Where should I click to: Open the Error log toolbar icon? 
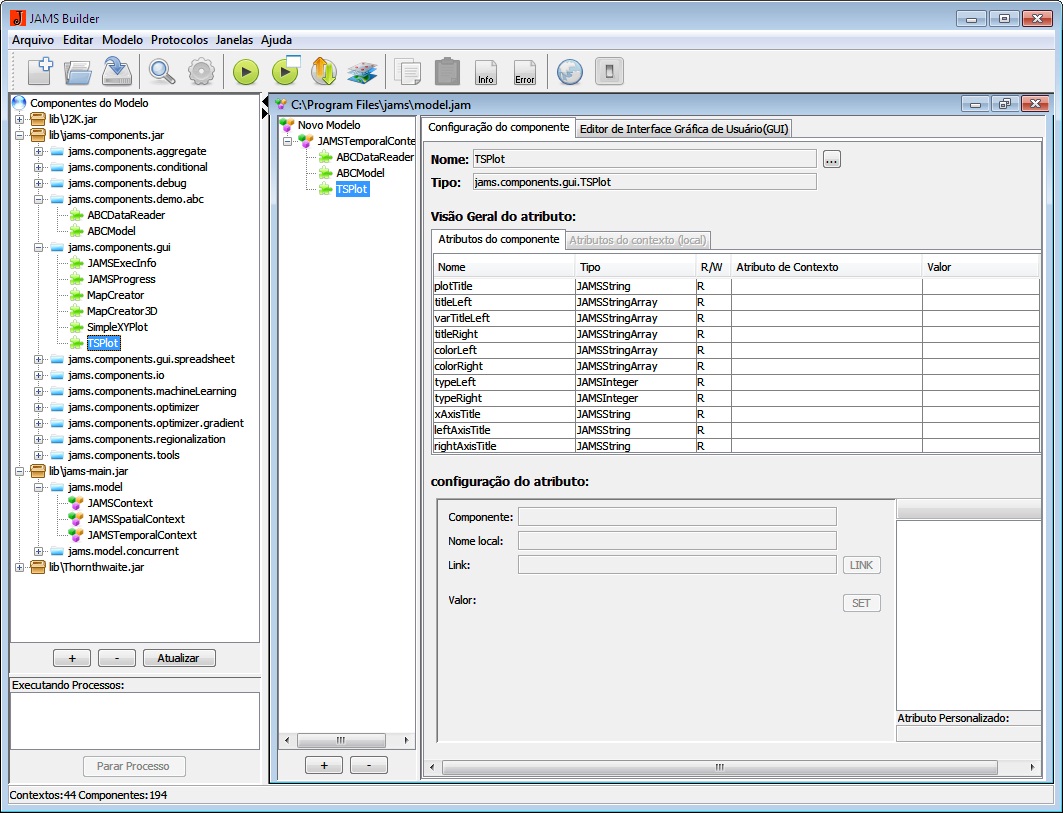pyautogui.click(x=524, y=71)
